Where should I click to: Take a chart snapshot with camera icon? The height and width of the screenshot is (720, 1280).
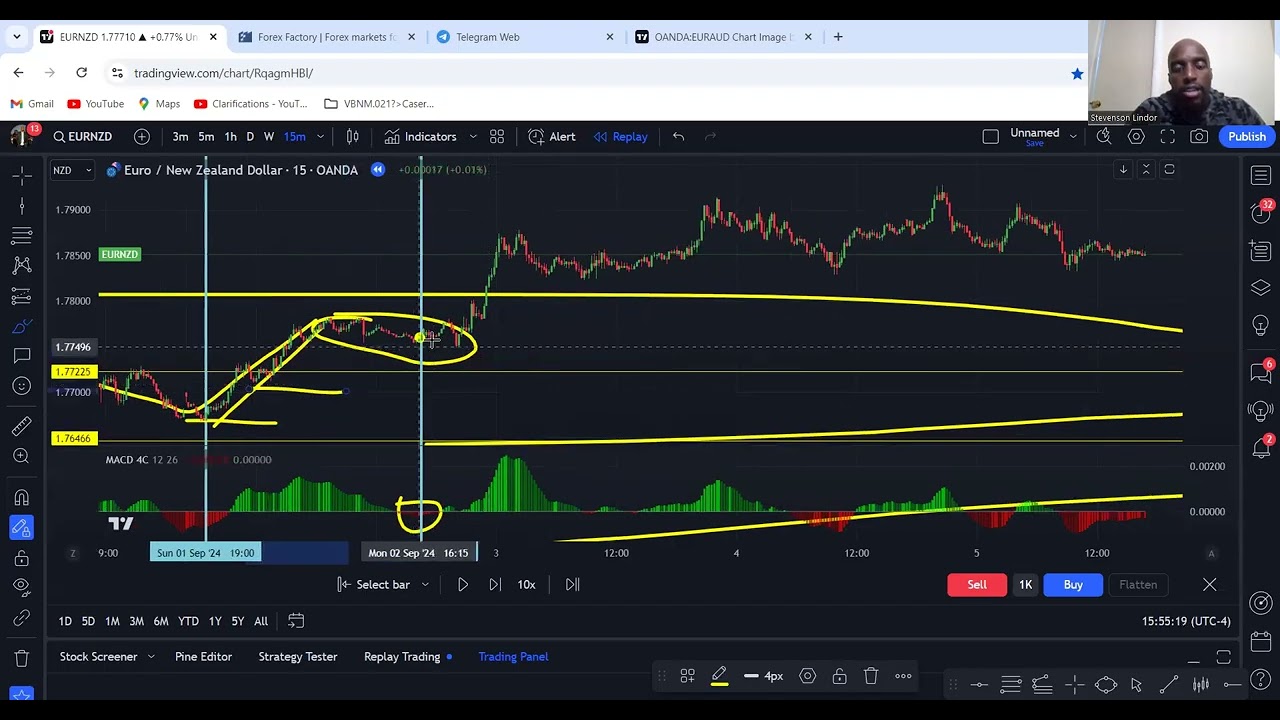click(x=1199, y=137)
